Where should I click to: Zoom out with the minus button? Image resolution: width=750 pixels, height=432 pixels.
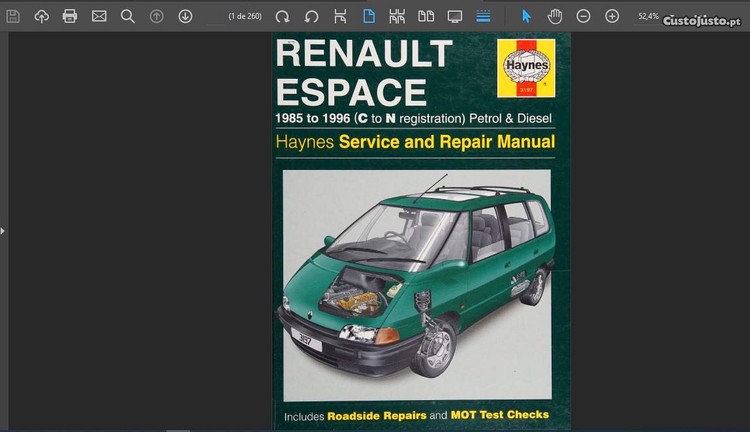pyautogui.click(x=583, y=16)
